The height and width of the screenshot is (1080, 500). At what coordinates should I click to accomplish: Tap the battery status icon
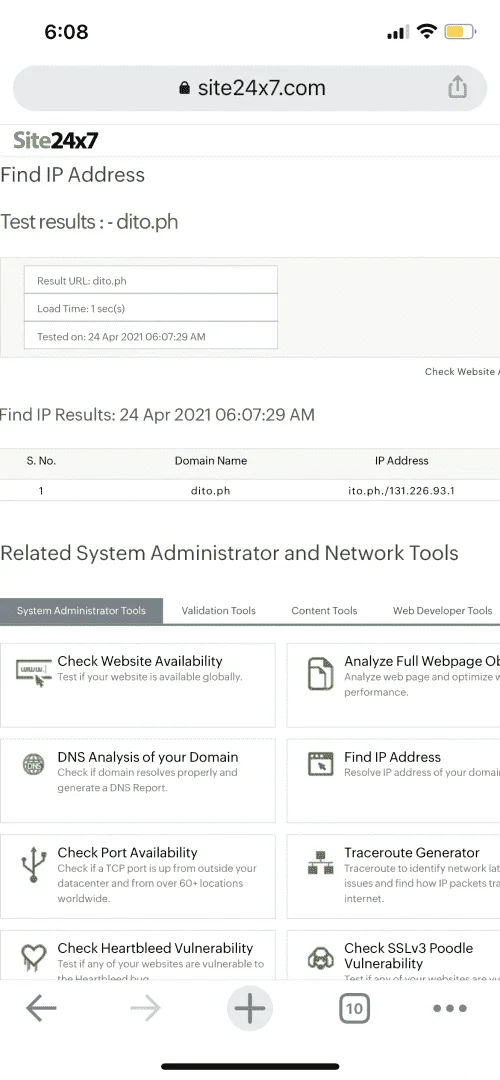460,32
